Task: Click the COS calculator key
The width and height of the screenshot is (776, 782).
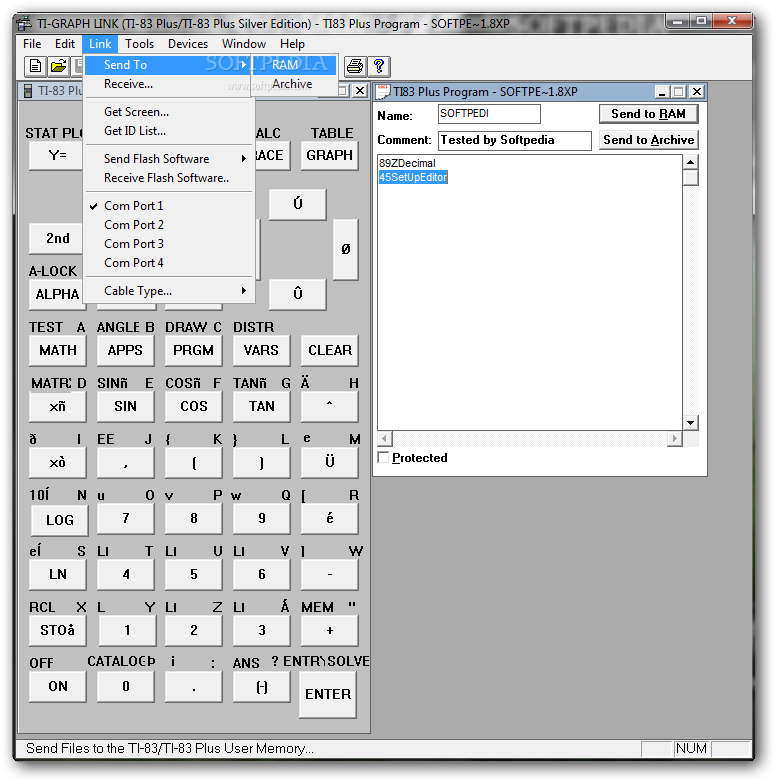Action: point(194,406)
